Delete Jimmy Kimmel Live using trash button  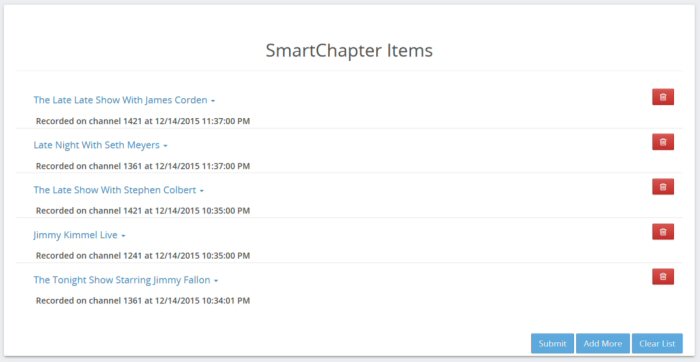tap(663, 232)
